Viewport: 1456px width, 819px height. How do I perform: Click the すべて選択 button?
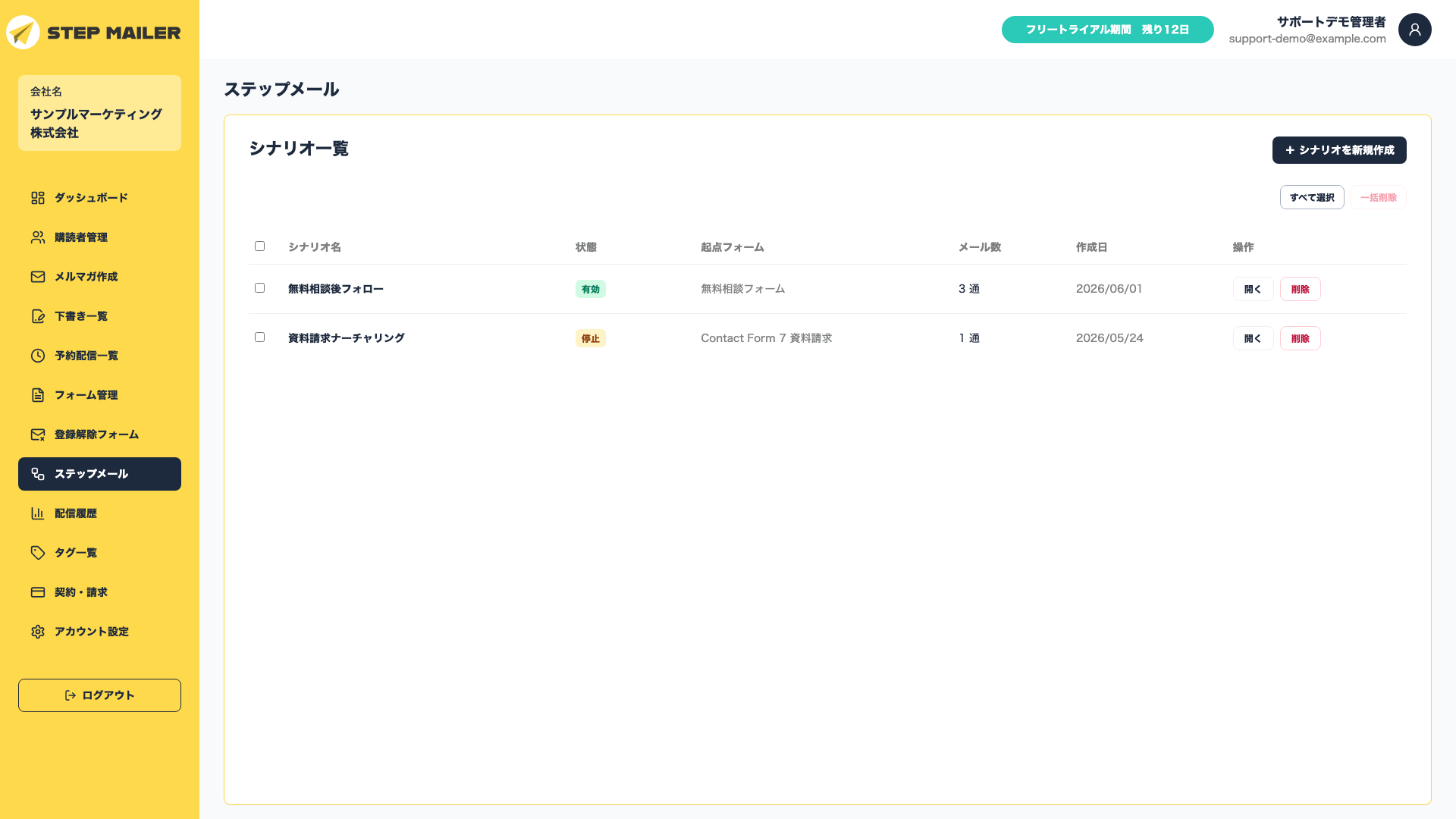point(1312,197)
